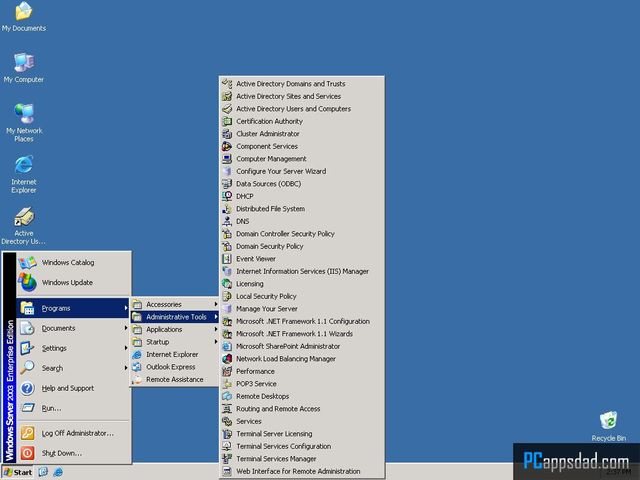Open My Computer desktop icon
The width and height of the screenshot is (640, 480).
tap(24, 68)
